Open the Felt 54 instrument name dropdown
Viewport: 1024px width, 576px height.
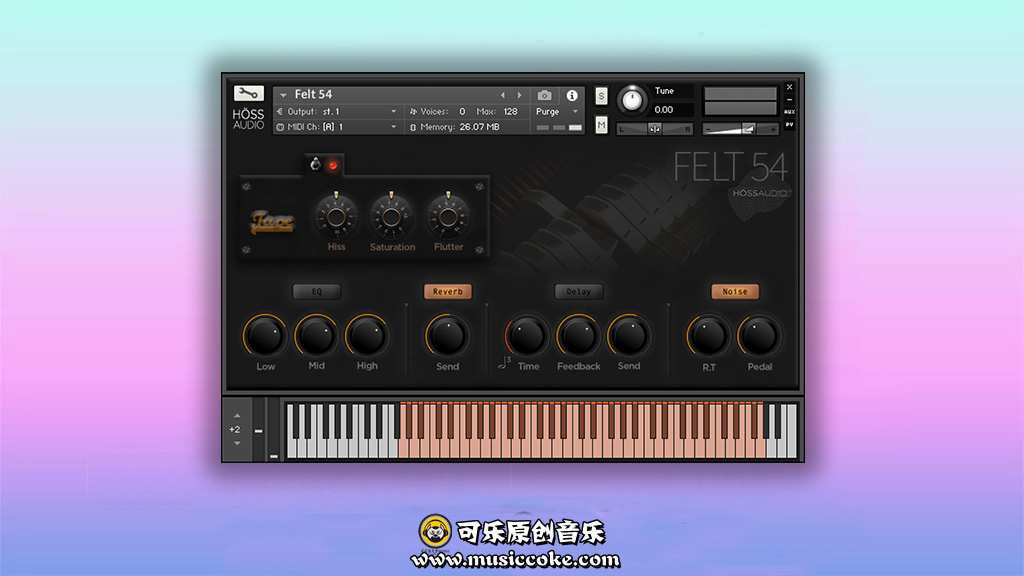tap(283, 95)
